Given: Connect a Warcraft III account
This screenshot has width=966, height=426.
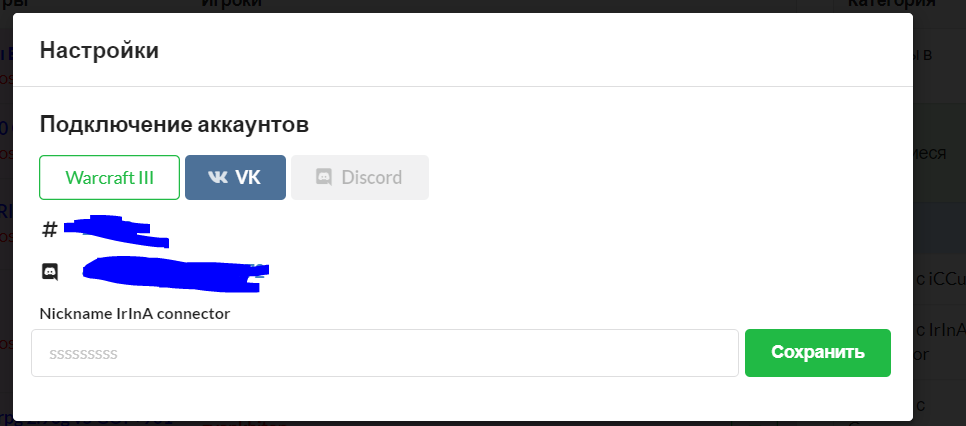Looking at the screenshot, I should (110, 178).
